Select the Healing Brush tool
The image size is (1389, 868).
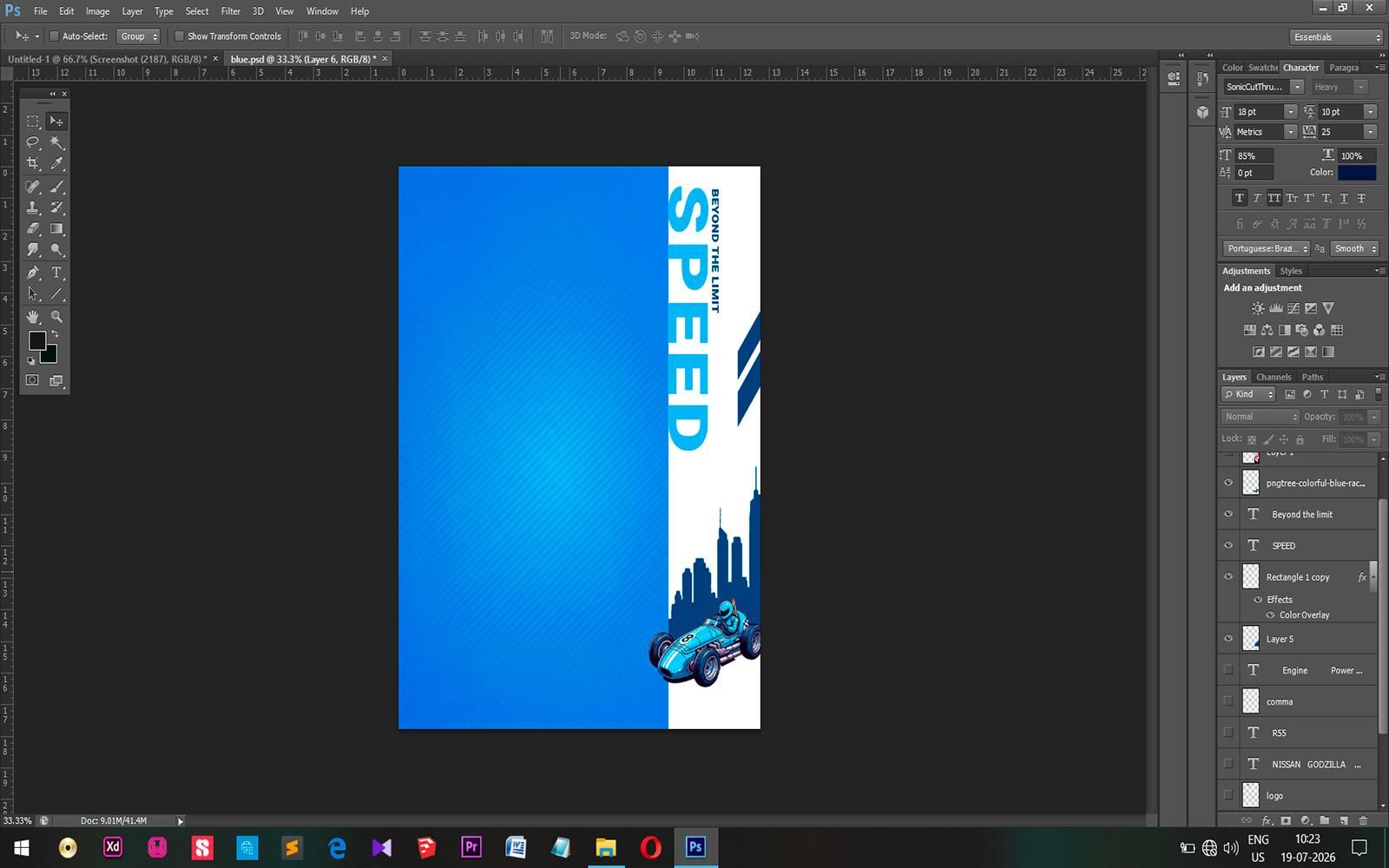tap(33, 187)
